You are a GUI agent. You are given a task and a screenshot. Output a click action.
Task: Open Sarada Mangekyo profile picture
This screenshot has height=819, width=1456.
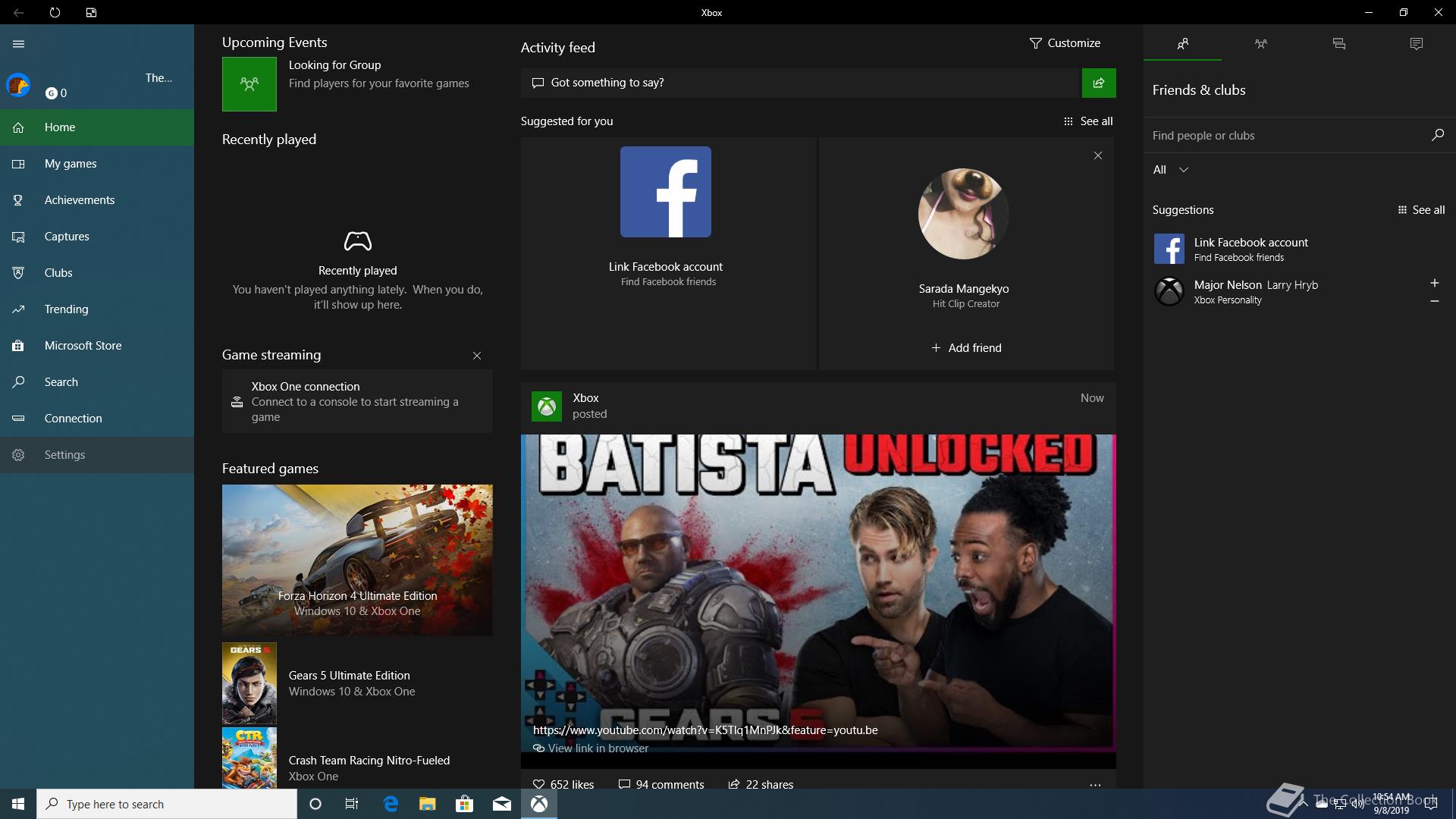click(963, 214)
